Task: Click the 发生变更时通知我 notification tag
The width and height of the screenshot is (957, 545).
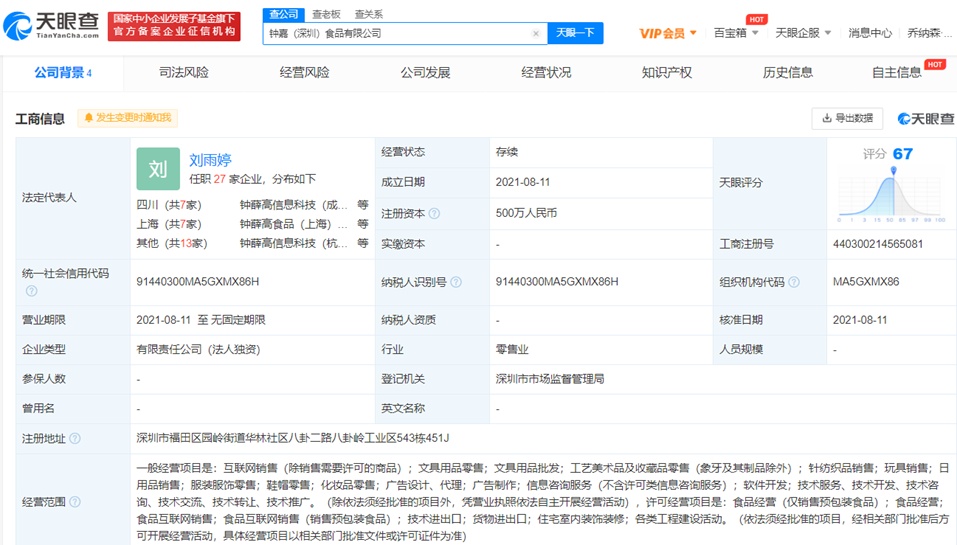Action: click(127, 118)
